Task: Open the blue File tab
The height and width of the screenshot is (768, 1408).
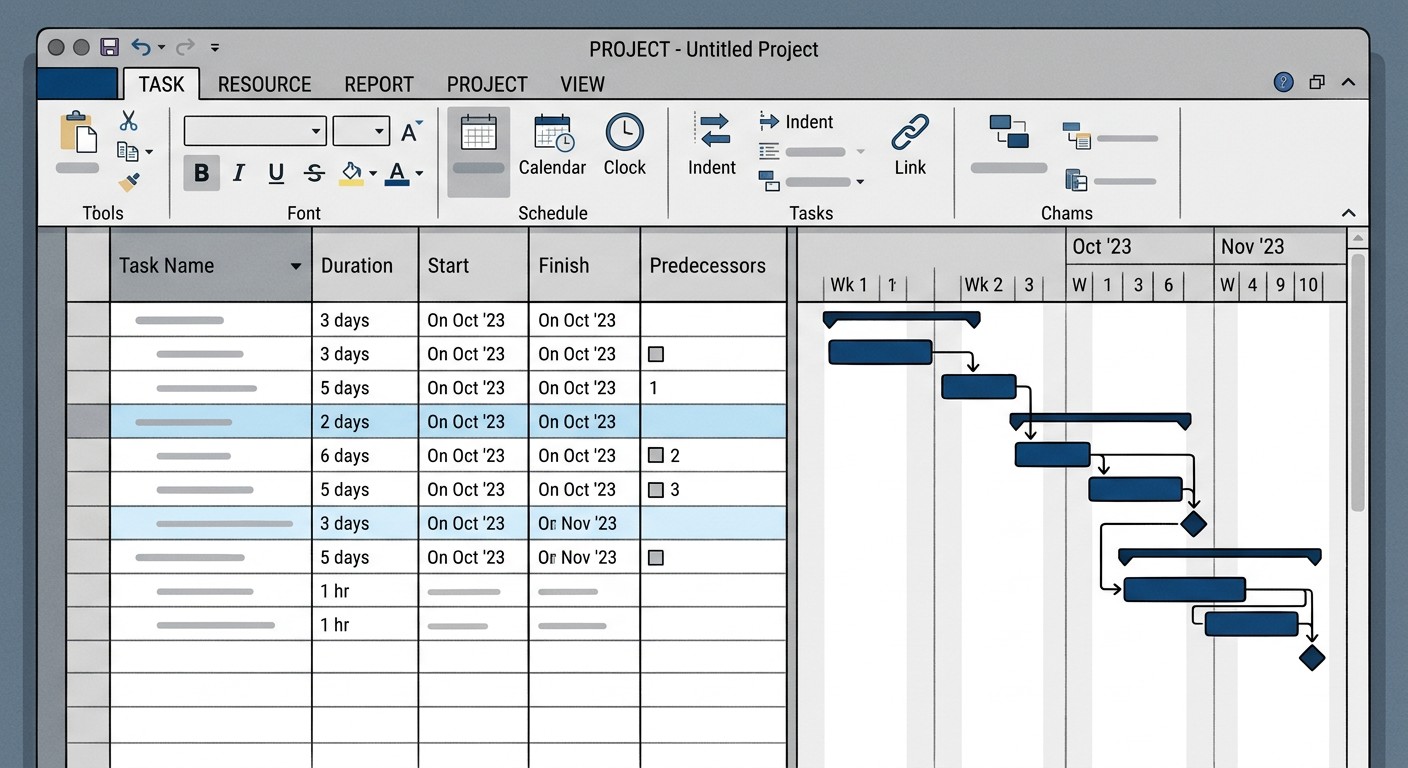Action: click(77, 84)
